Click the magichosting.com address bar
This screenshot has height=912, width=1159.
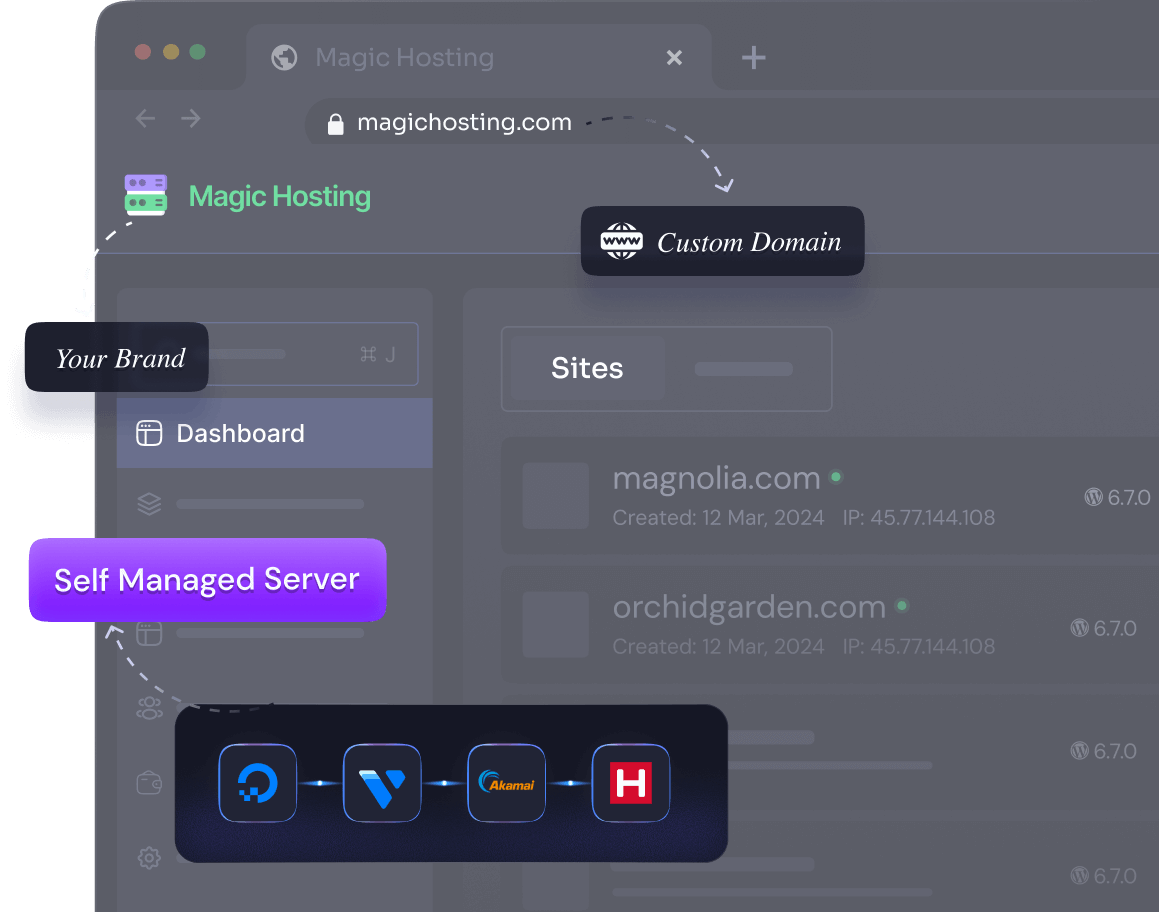464,123
